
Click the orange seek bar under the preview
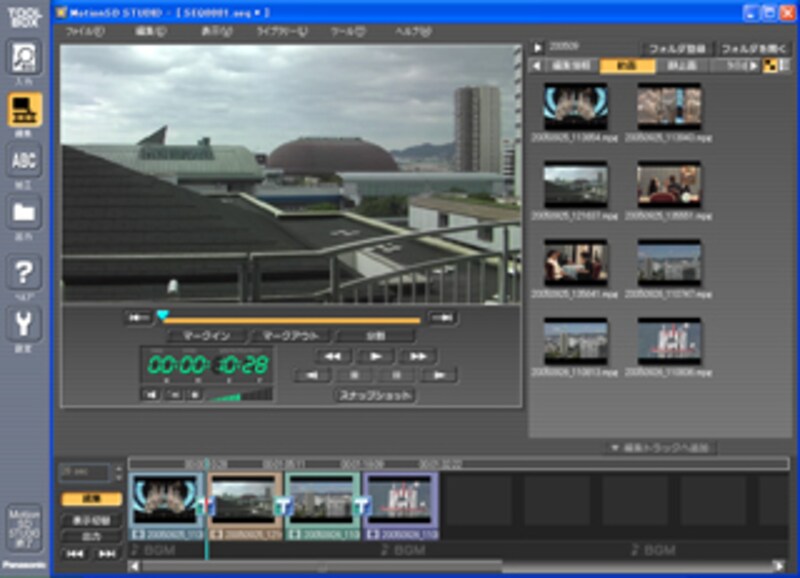(x=290, y=320)
